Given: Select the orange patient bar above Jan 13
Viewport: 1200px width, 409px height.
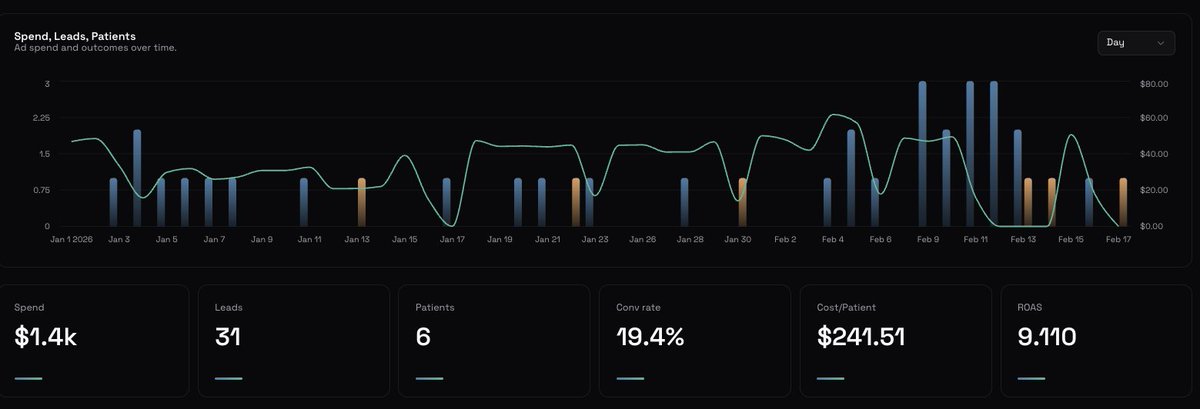Looking at the screenshot, I should pyautogui.click(x=362, y=202).
